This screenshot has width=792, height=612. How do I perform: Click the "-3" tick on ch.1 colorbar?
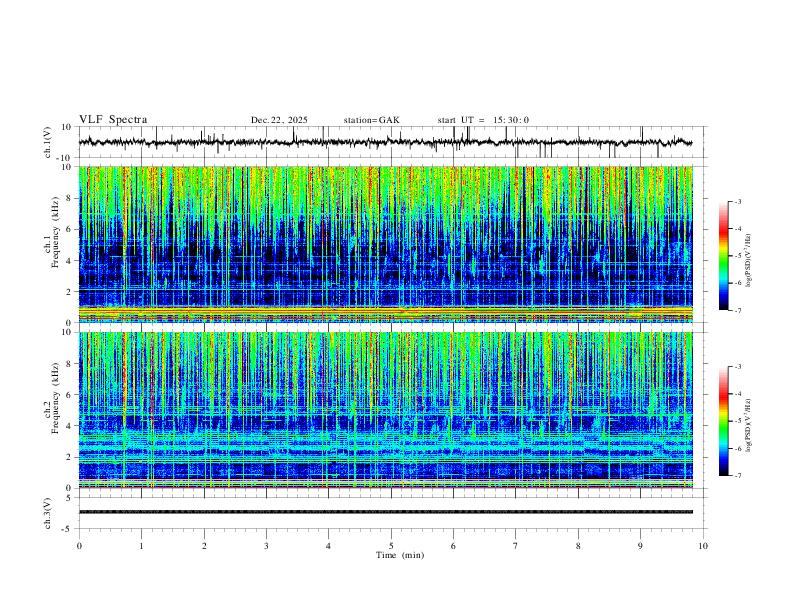pyautogui.click(x=738, y=201)
